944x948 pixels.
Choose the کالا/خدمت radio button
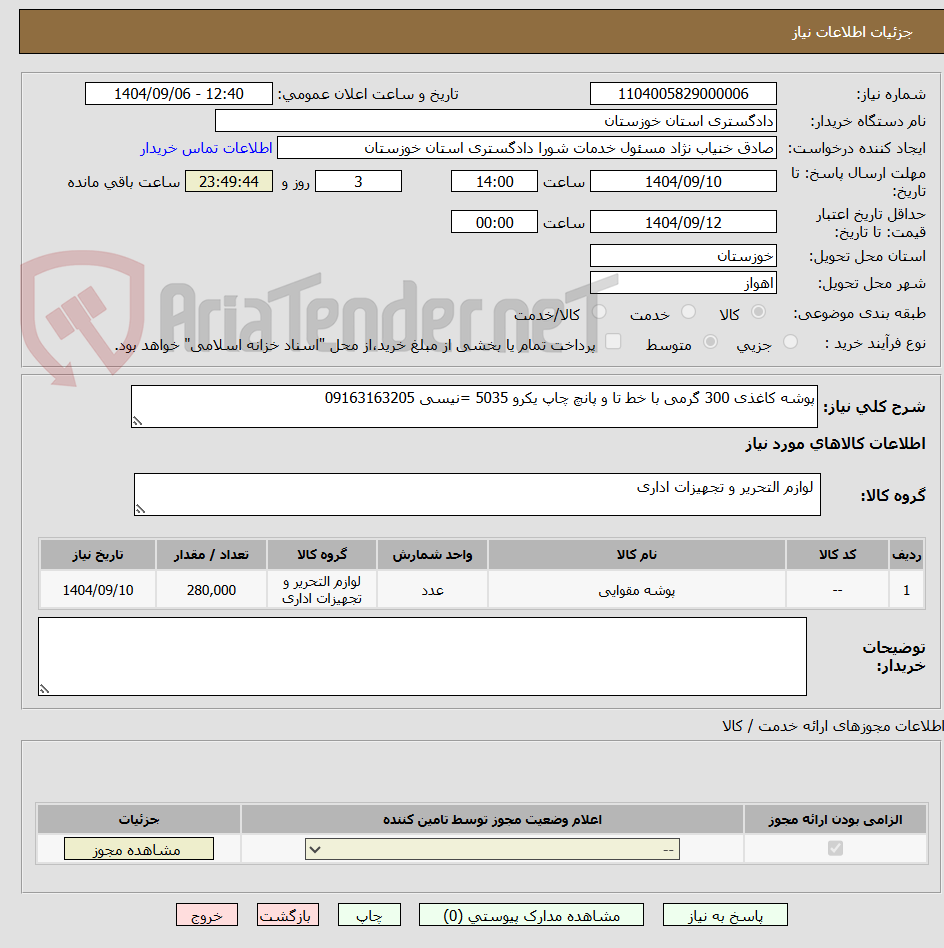pyautogui.click(x=598, y=312)
